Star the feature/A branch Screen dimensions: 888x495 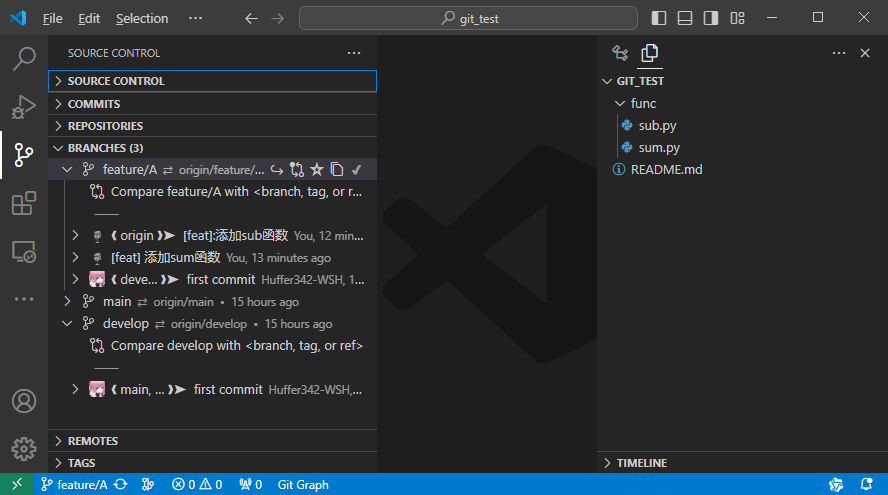click(317, 170)
